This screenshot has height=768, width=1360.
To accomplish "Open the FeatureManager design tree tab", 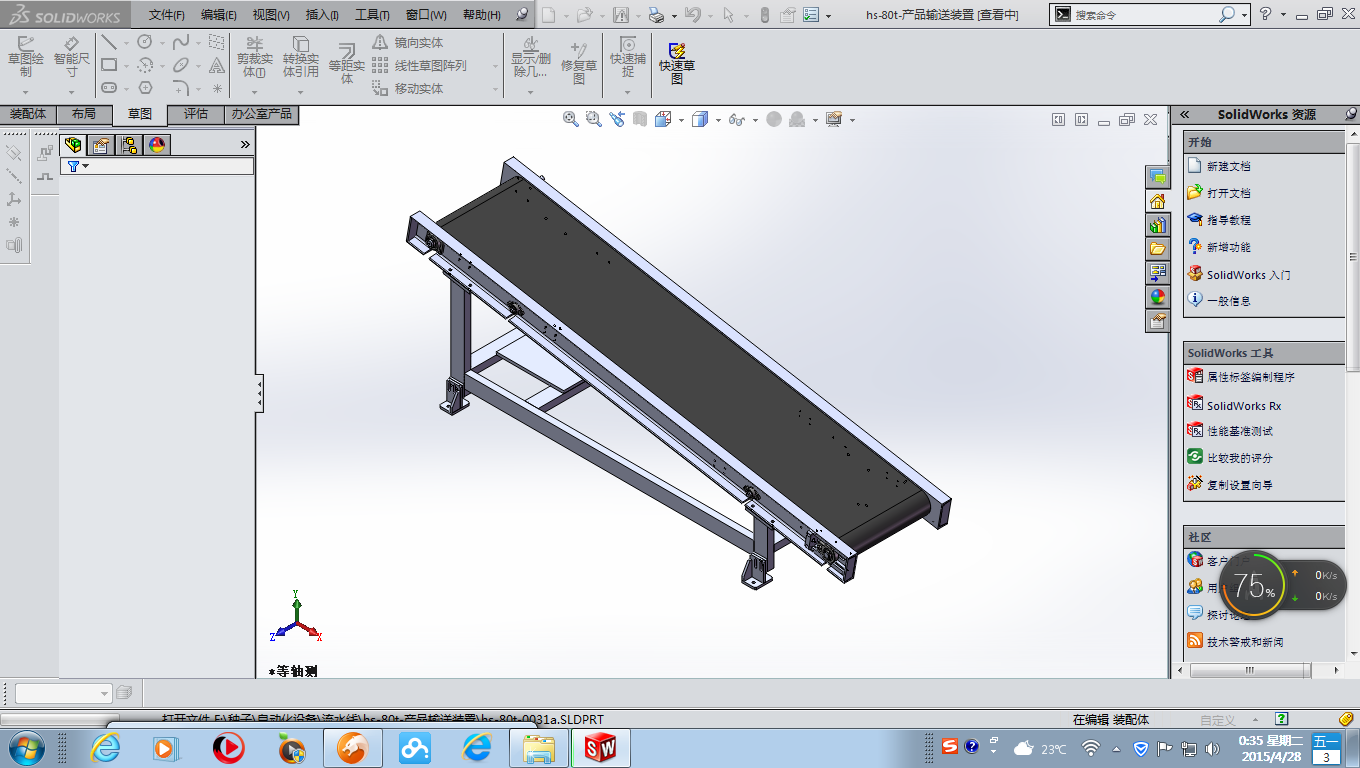I will (73, 145).
